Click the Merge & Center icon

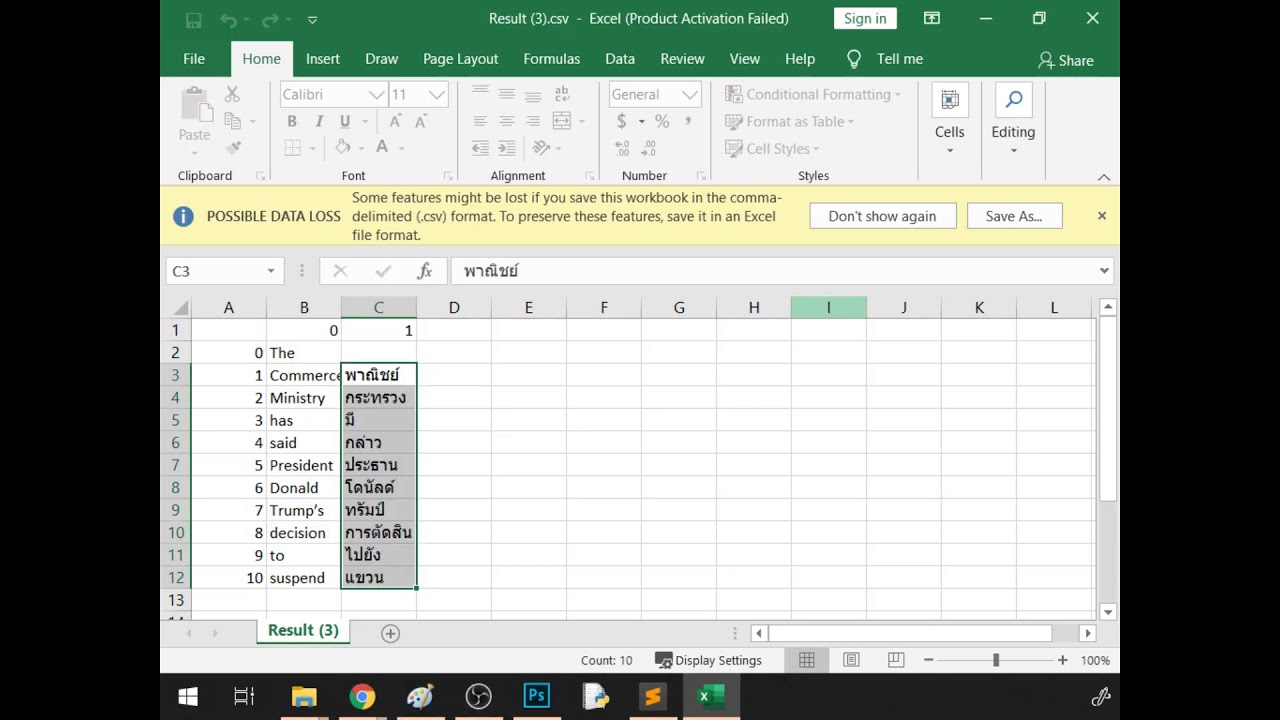[x=561, y=121]
